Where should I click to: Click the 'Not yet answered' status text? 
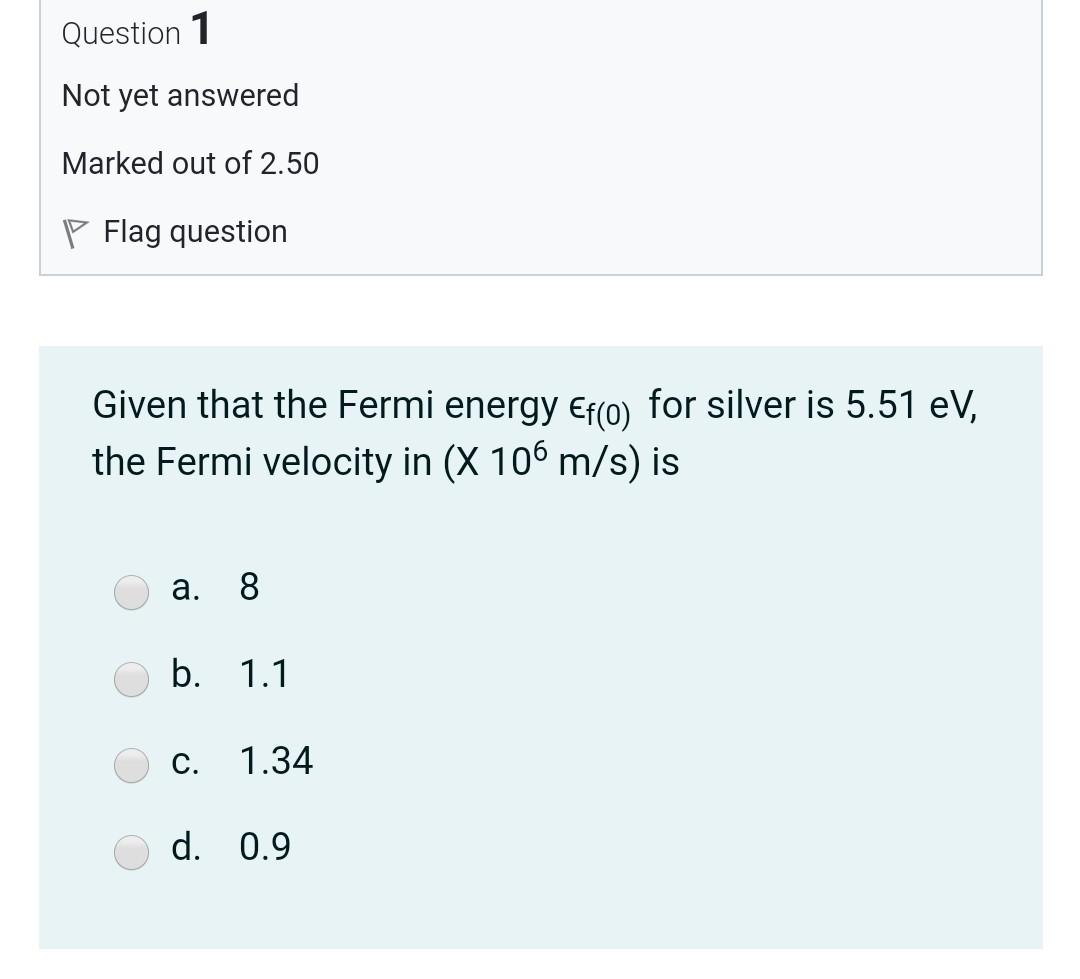[180, 96]
